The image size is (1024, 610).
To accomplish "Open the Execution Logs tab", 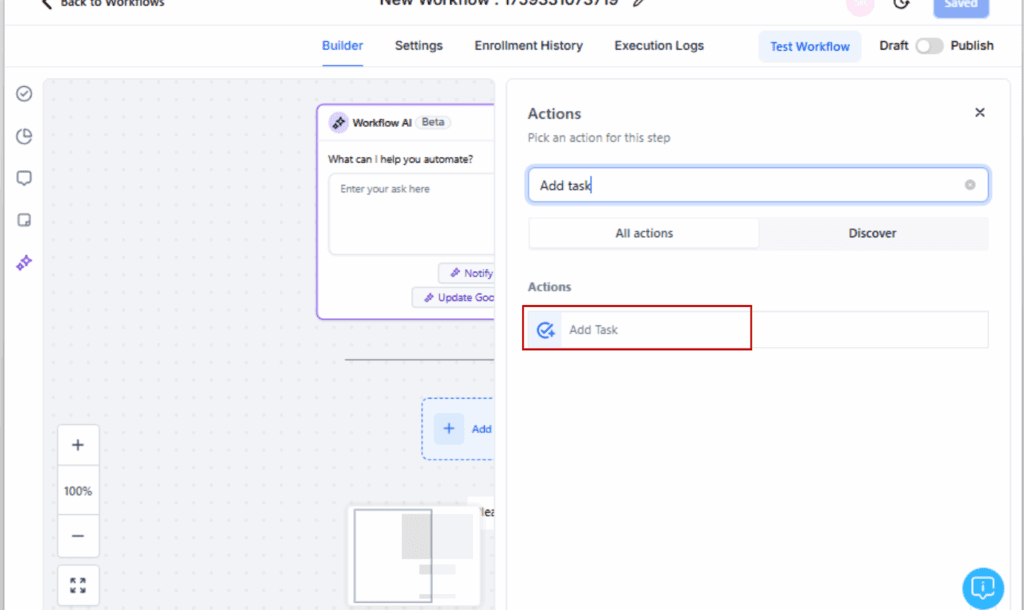I will click(658, 45).
